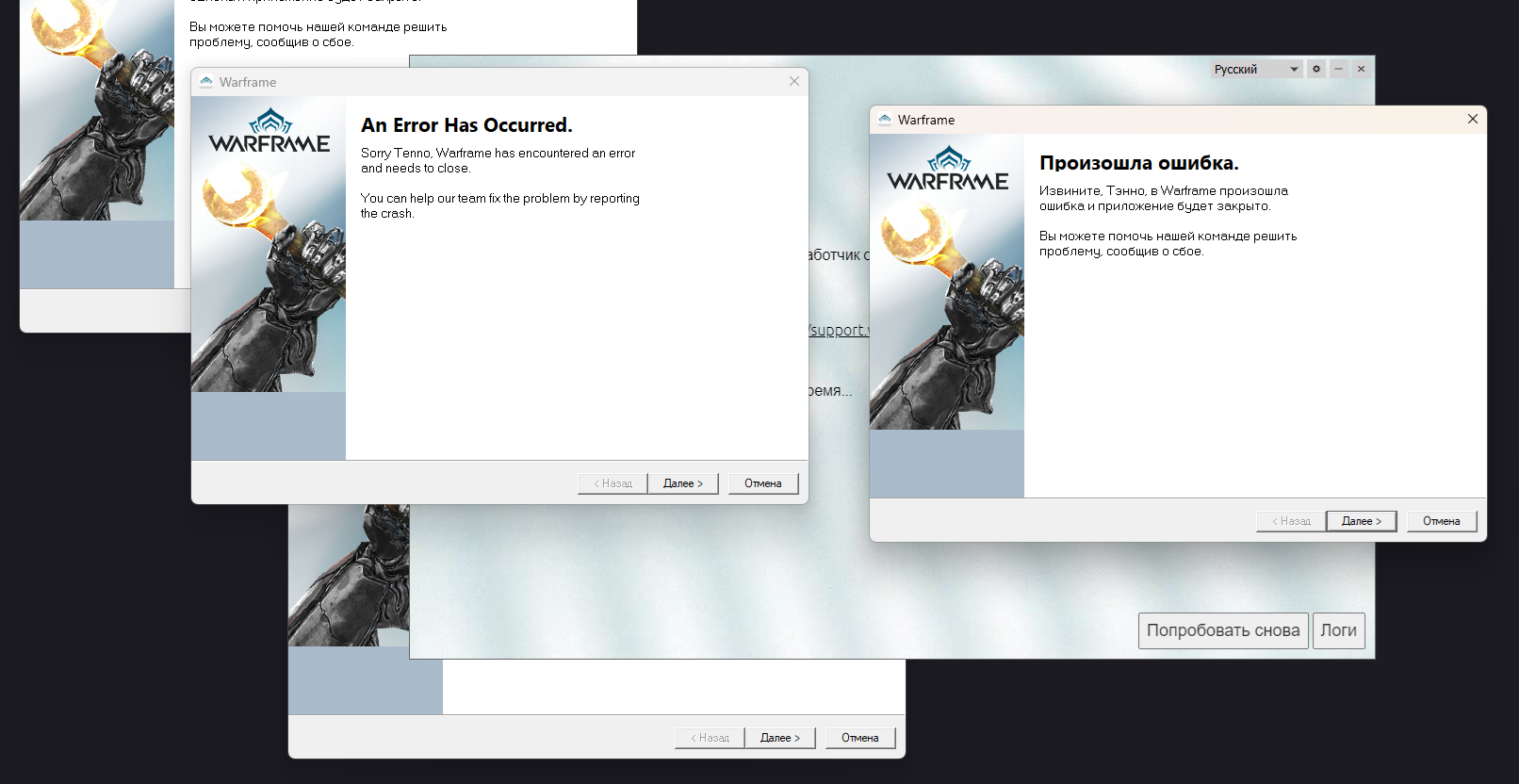Viewport: 1519px width, 784px height.
Task: Click the 'An Error Has Occurred.' heading text
Action: coord(466,125)
